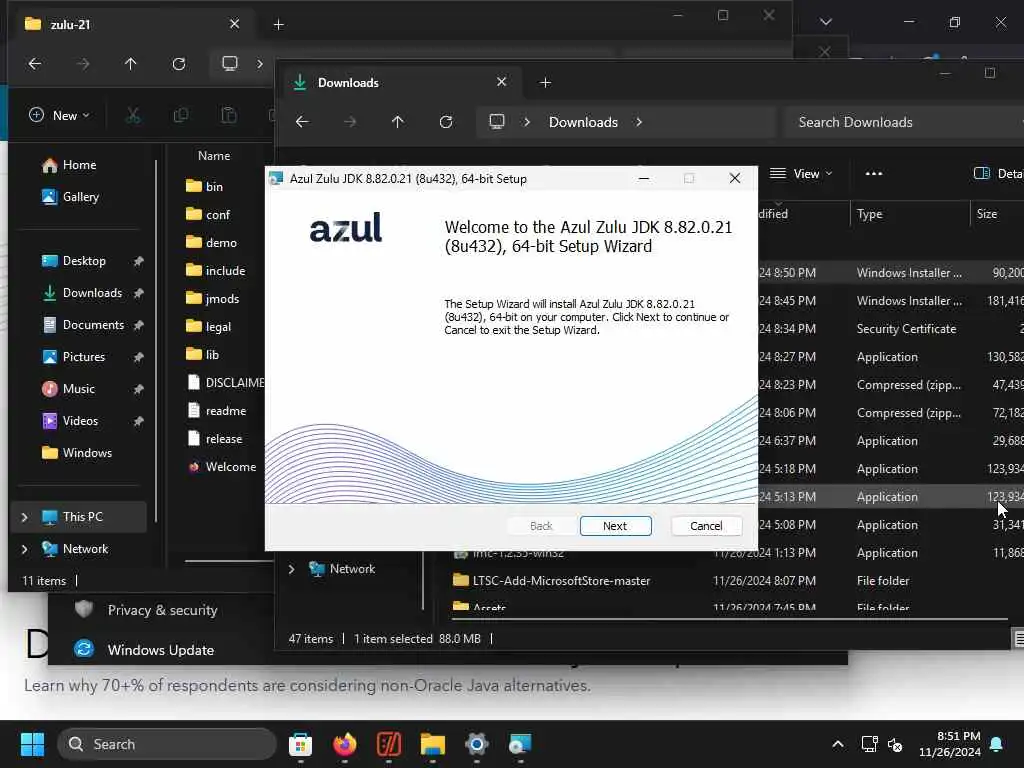Open the notification bell in taskbar
Image resolution: width=1024 pixels, height=768 pixels.
click(x=997, y=744)
